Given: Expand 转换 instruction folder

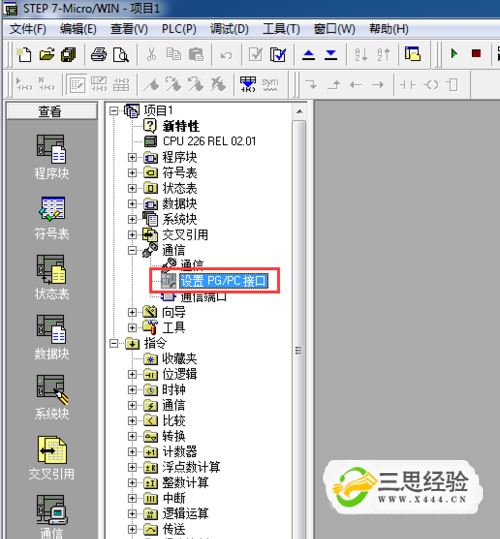Looking at the screenshot, I should (132, 436).
